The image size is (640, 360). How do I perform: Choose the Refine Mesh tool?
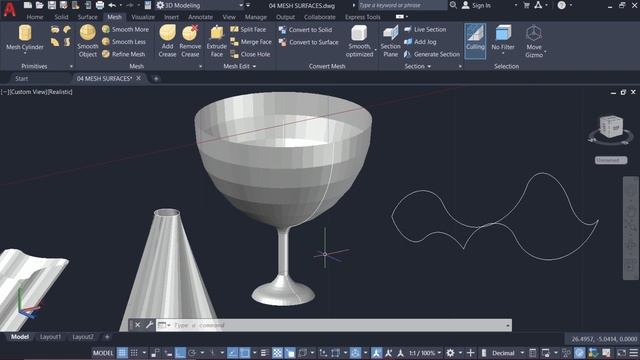[123, 54]
